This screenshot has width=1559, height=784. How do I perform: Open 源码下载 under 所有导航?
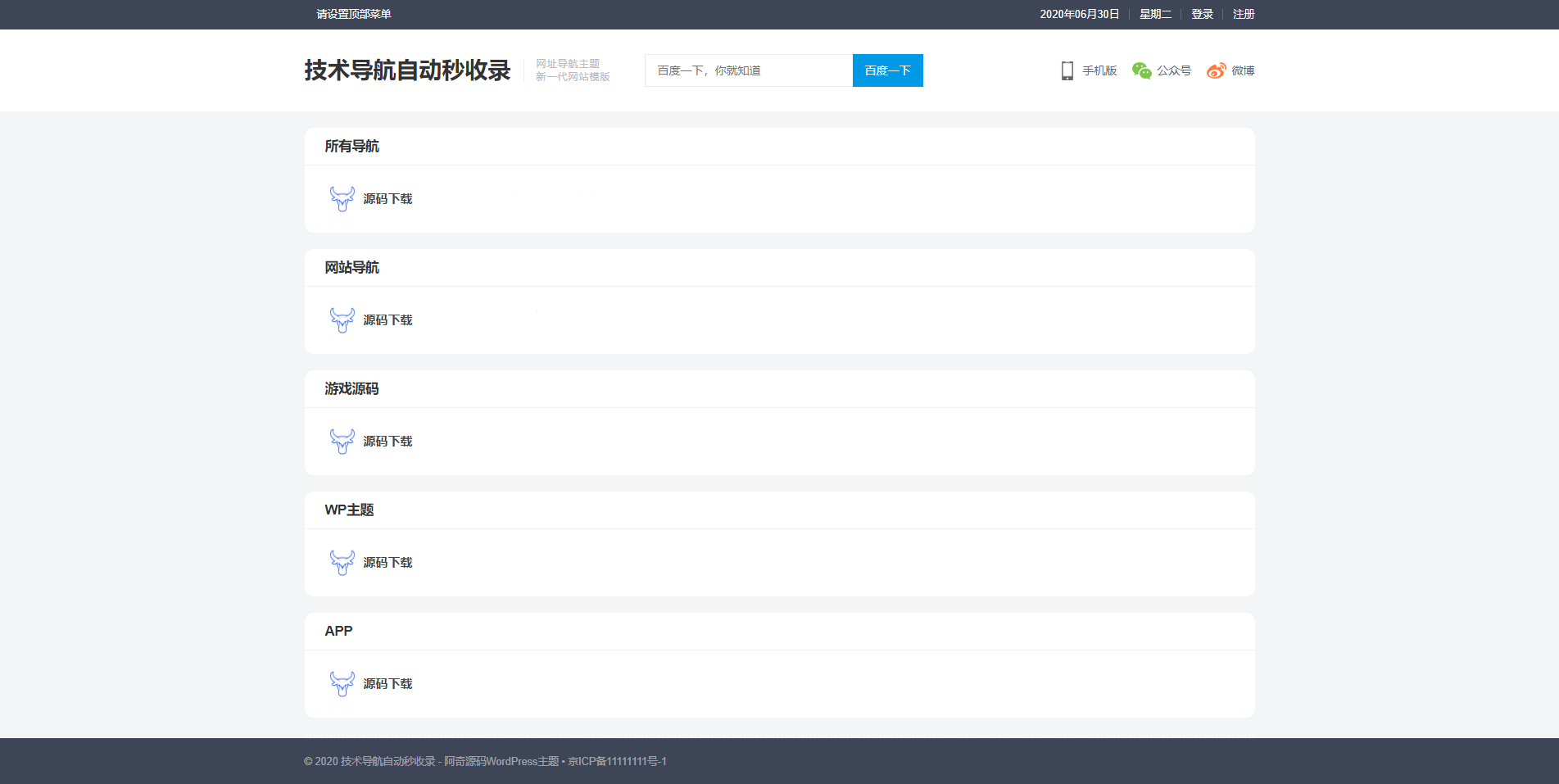388,198
